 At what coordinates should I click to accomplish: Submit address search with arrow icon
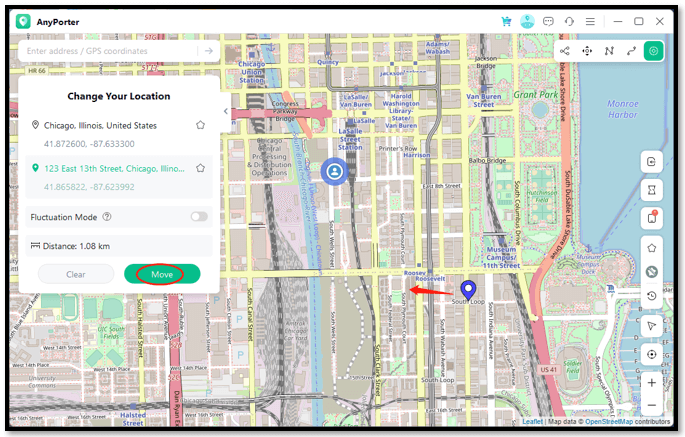pyautogui.click(x=209, y=51)
